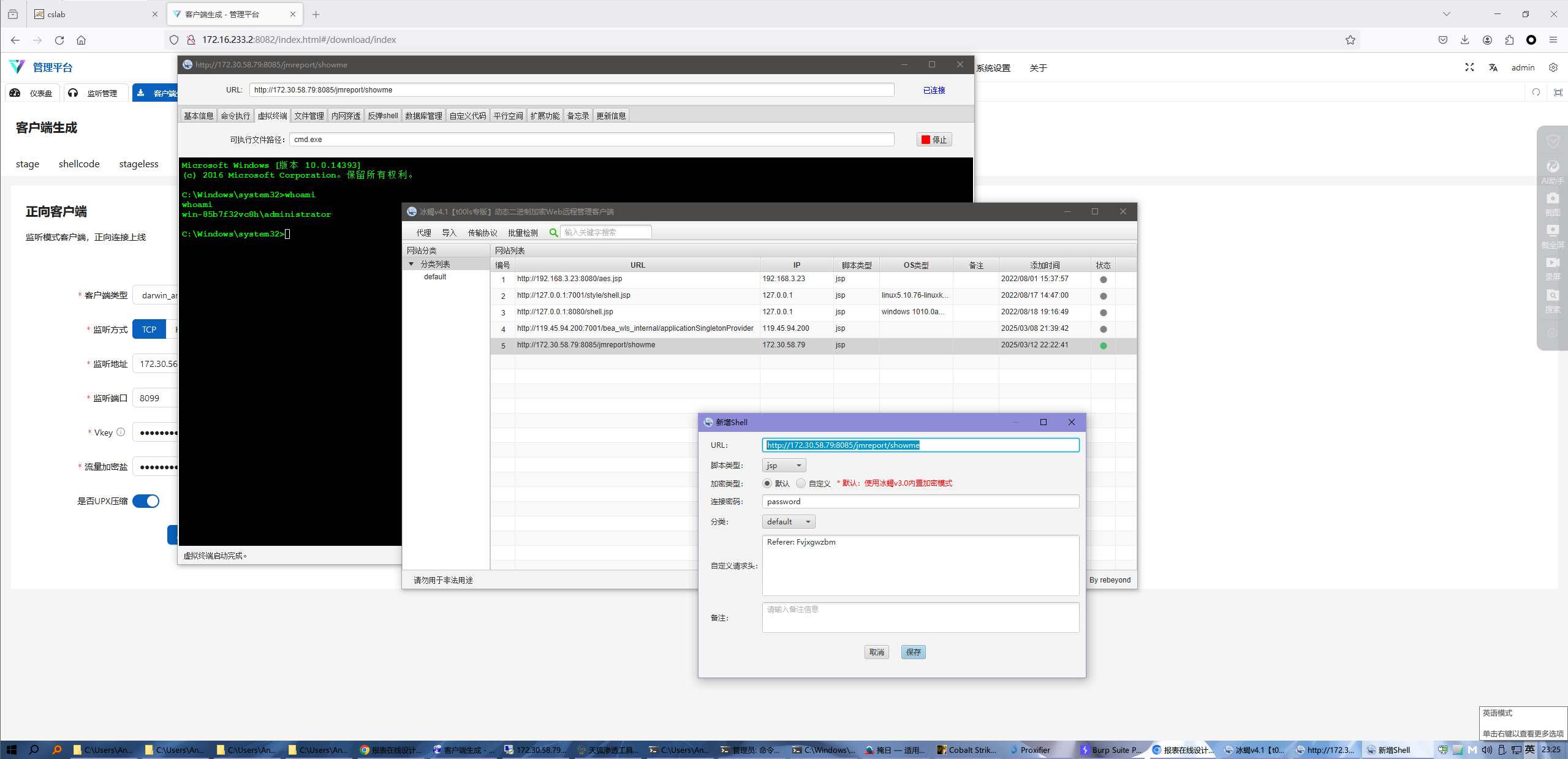Click the fullscreen expand icon near admin
This screenshot has width=1568, height=759.
pyautogui.click(x=1469, y=67)
